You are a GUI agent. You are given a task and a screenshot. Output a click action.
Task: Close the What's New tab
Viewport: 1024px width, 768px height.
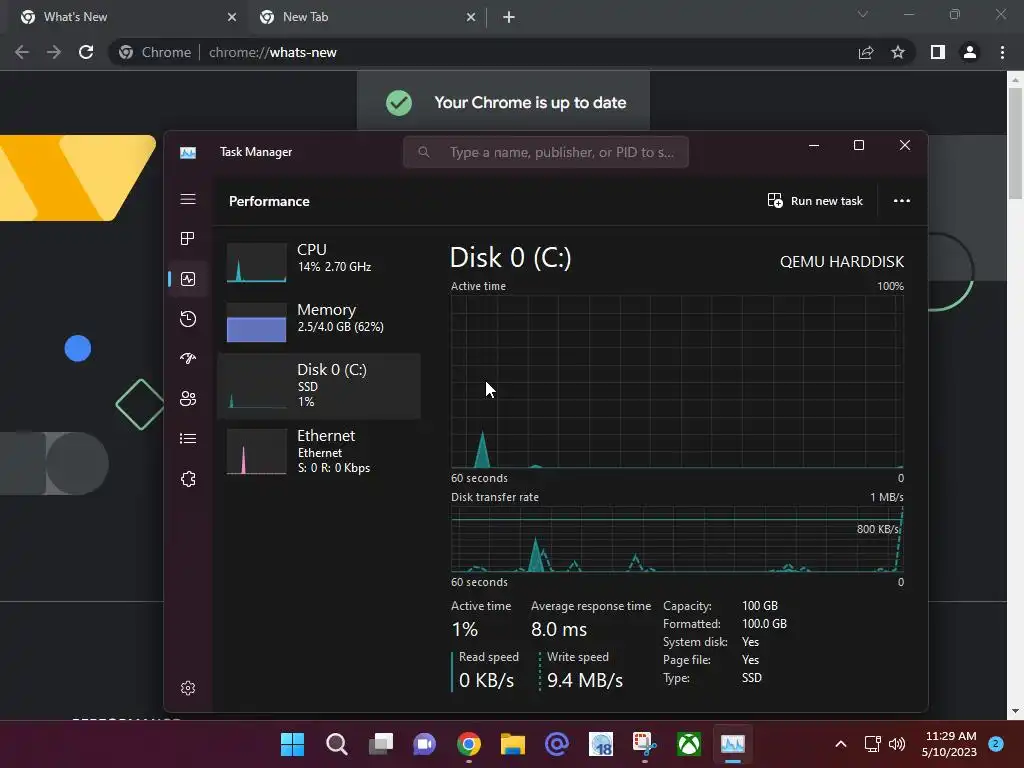point(232,17)
